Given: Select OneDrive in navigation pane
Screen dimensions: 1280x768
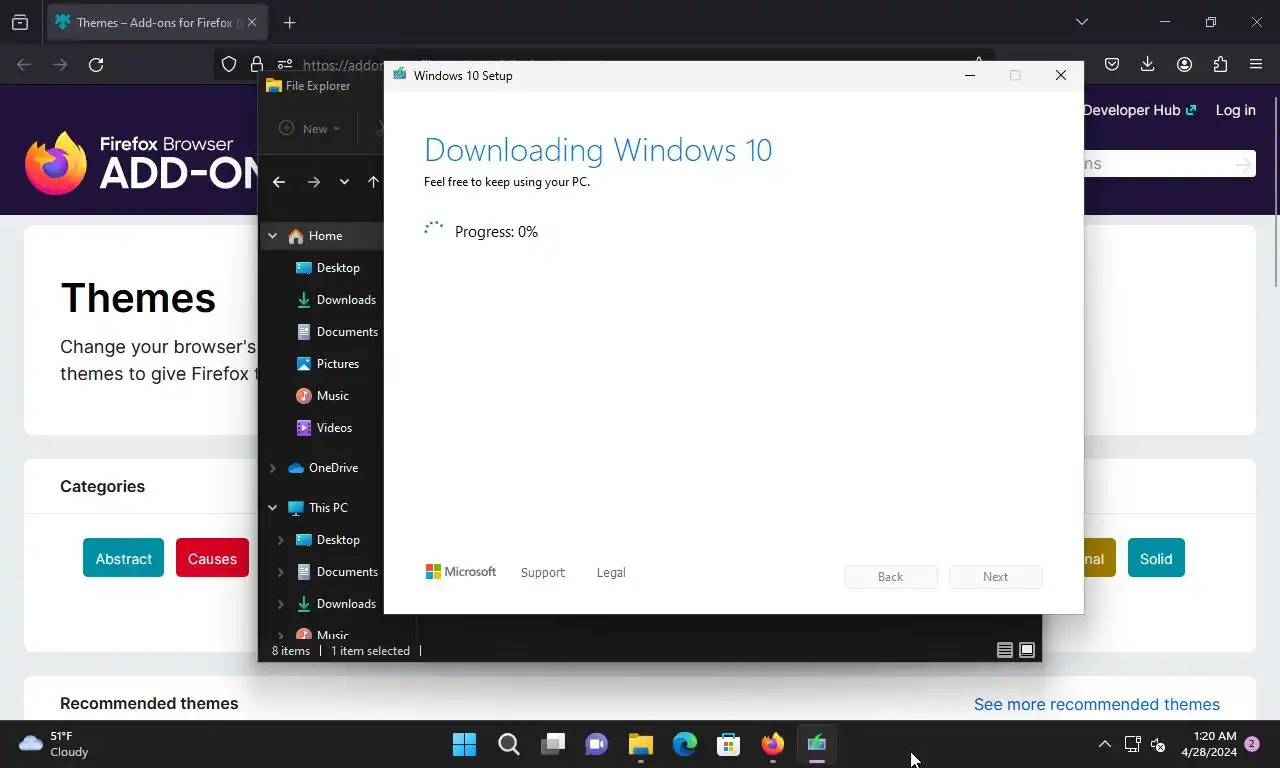Looking at the screenshot, I should 321,468.
